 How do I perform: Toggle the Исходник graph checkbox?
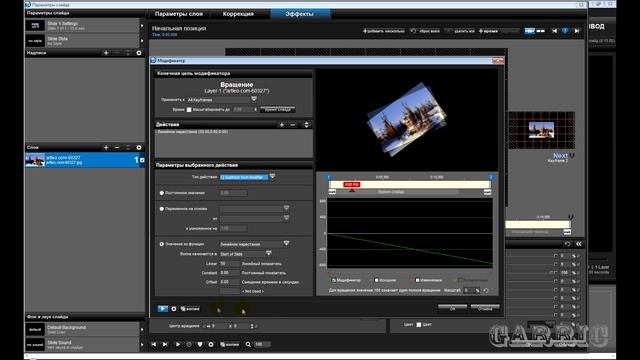click(x=376, y=280)
